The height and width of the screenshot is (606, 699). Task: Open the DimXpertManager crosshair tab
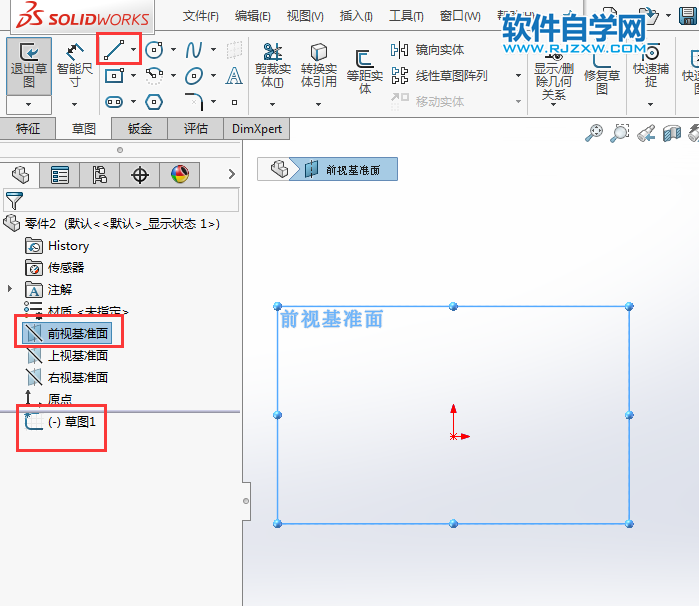click(140, 175)
